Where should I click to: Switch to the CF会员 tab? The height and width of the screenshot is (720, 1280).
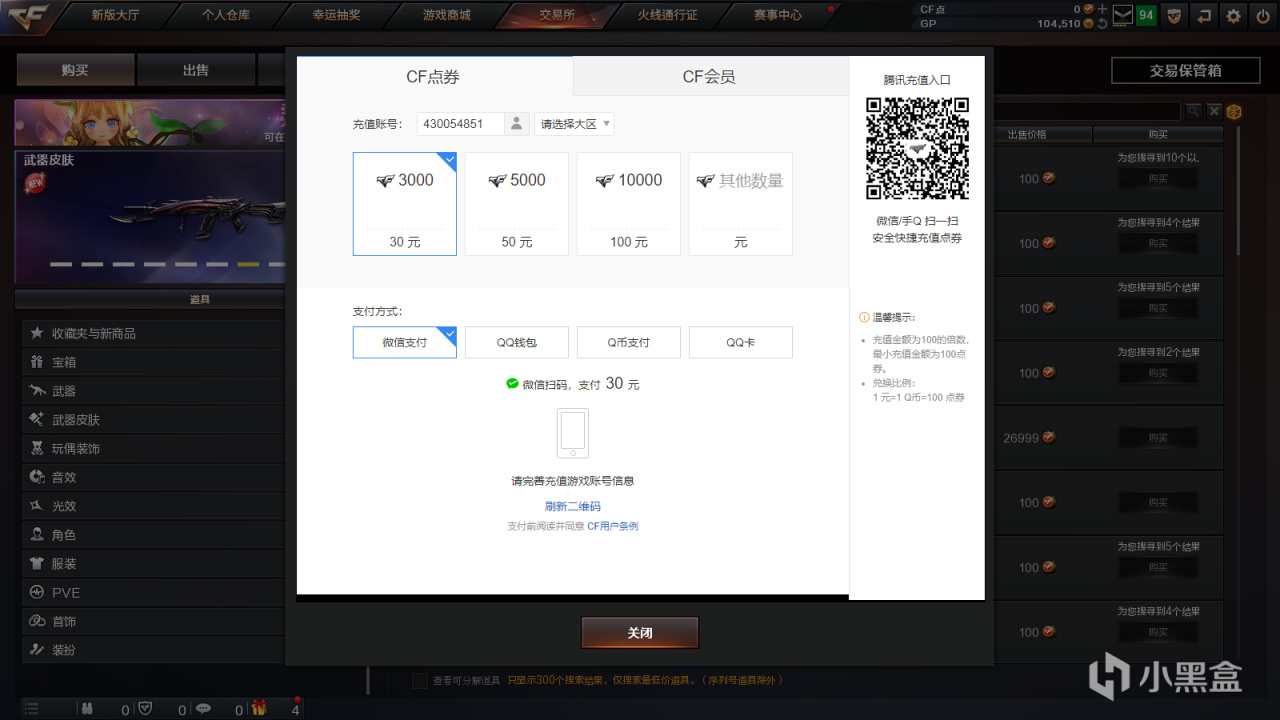tap(710, 76)
